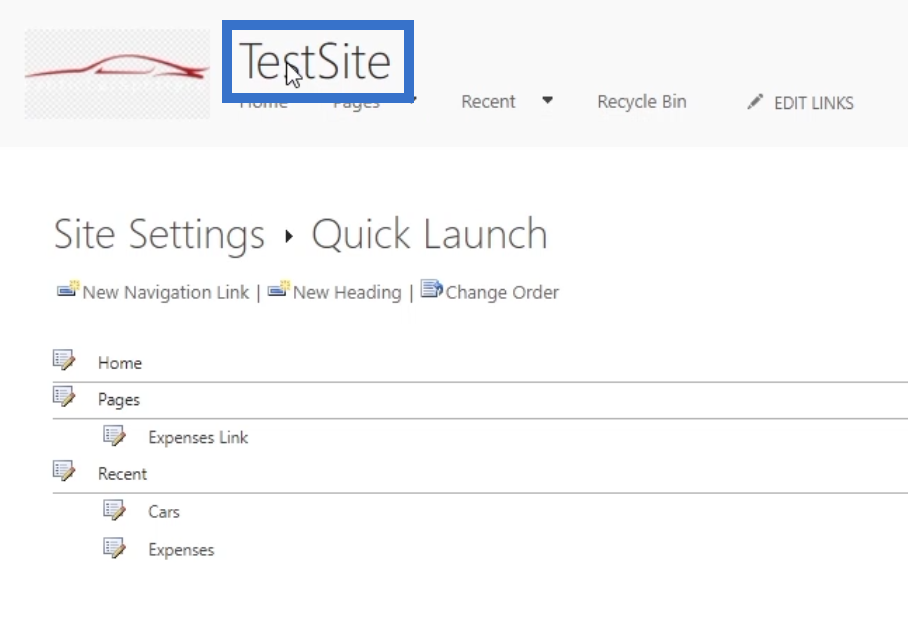Select the Recent heading row text
Screen dimensions: 908x622
122,474
